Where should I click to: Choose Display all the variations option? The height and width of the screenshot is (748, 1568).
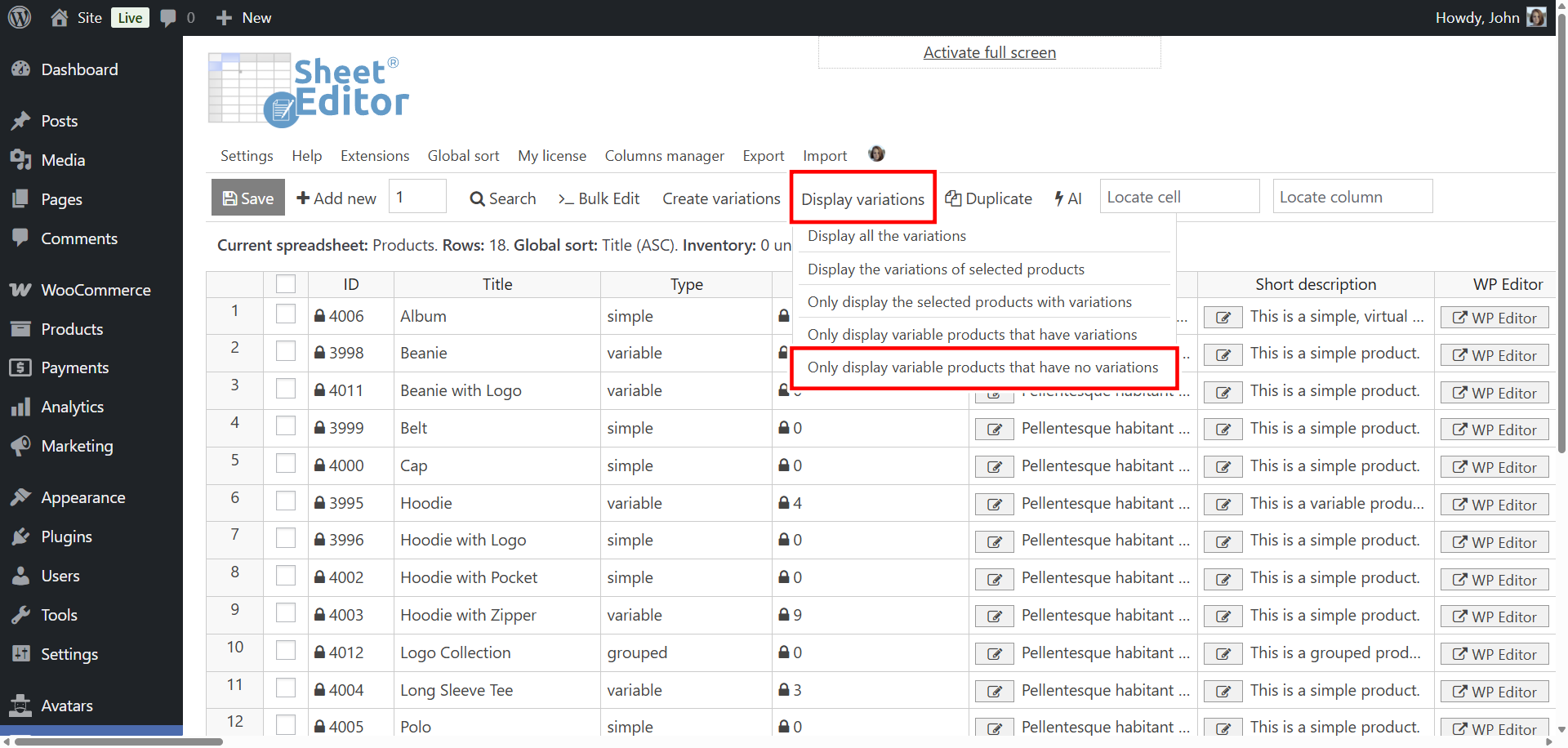[886, 235]
